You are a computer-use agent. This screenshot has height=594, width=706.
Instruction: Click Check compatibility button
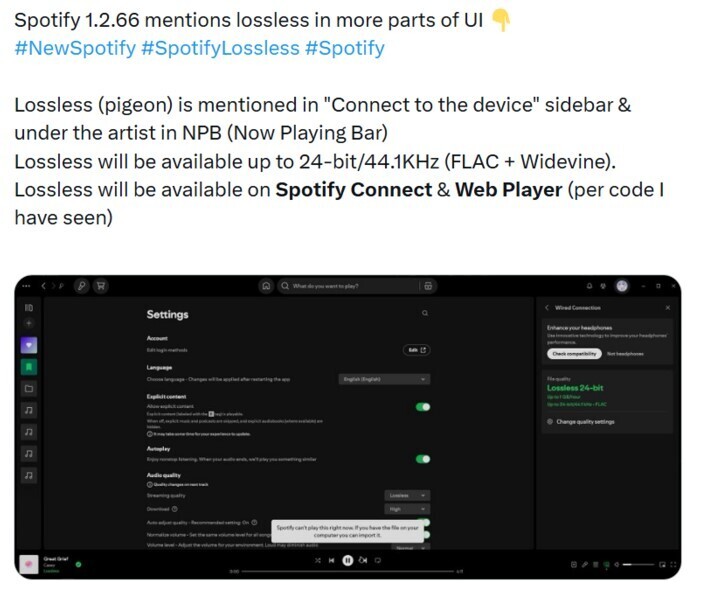point(574,354)
